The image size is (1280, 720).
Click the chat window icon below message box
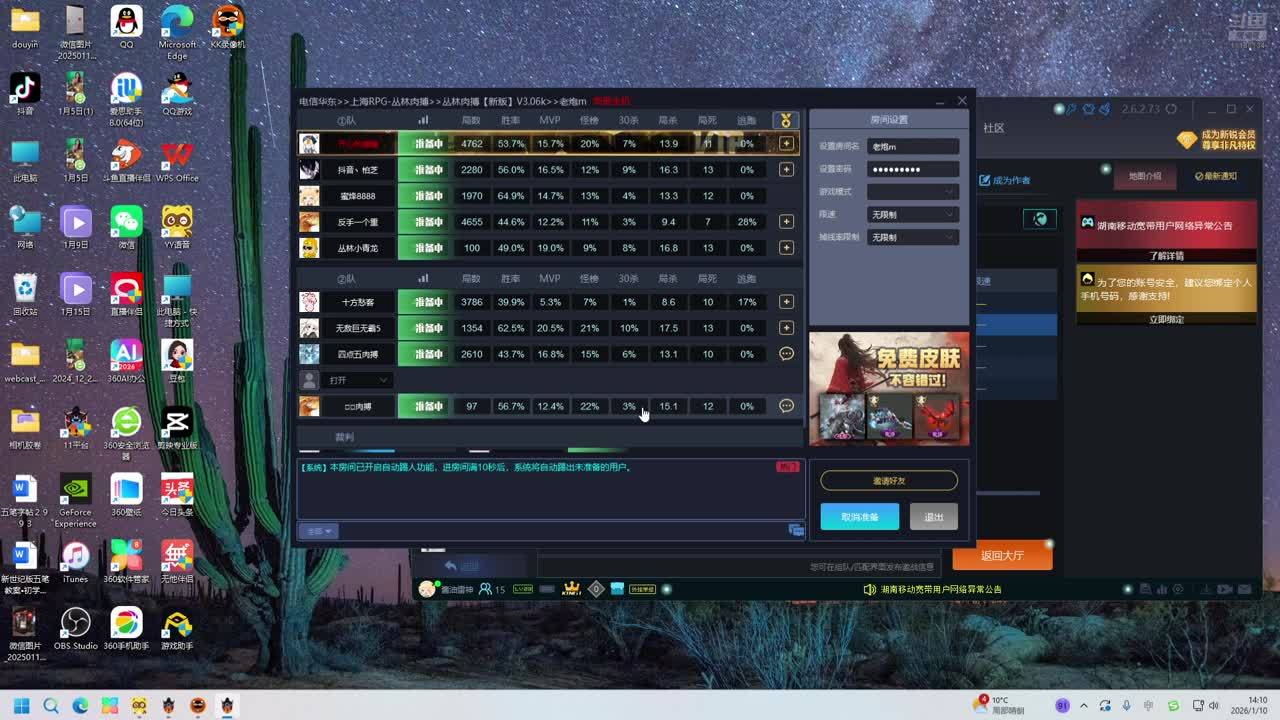coord(796,531)
